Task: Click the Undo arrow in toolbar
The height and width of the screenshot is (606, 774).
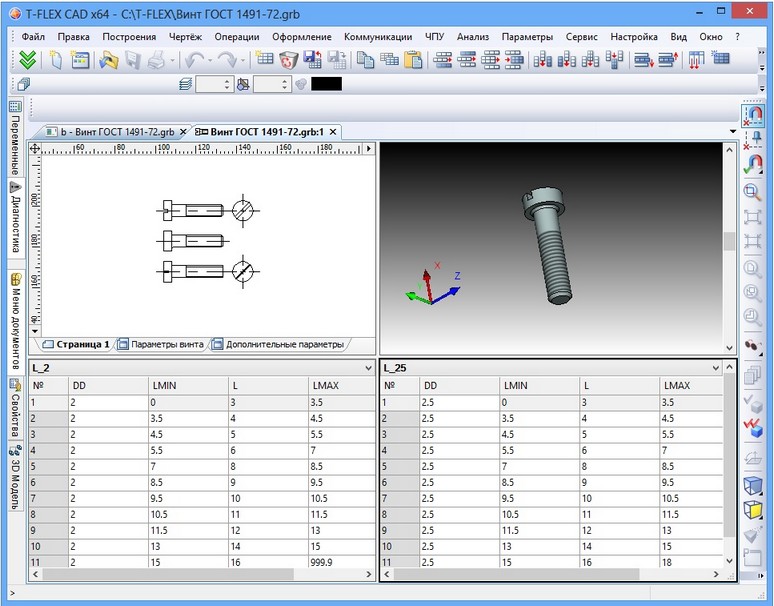Action: point(194,60)
